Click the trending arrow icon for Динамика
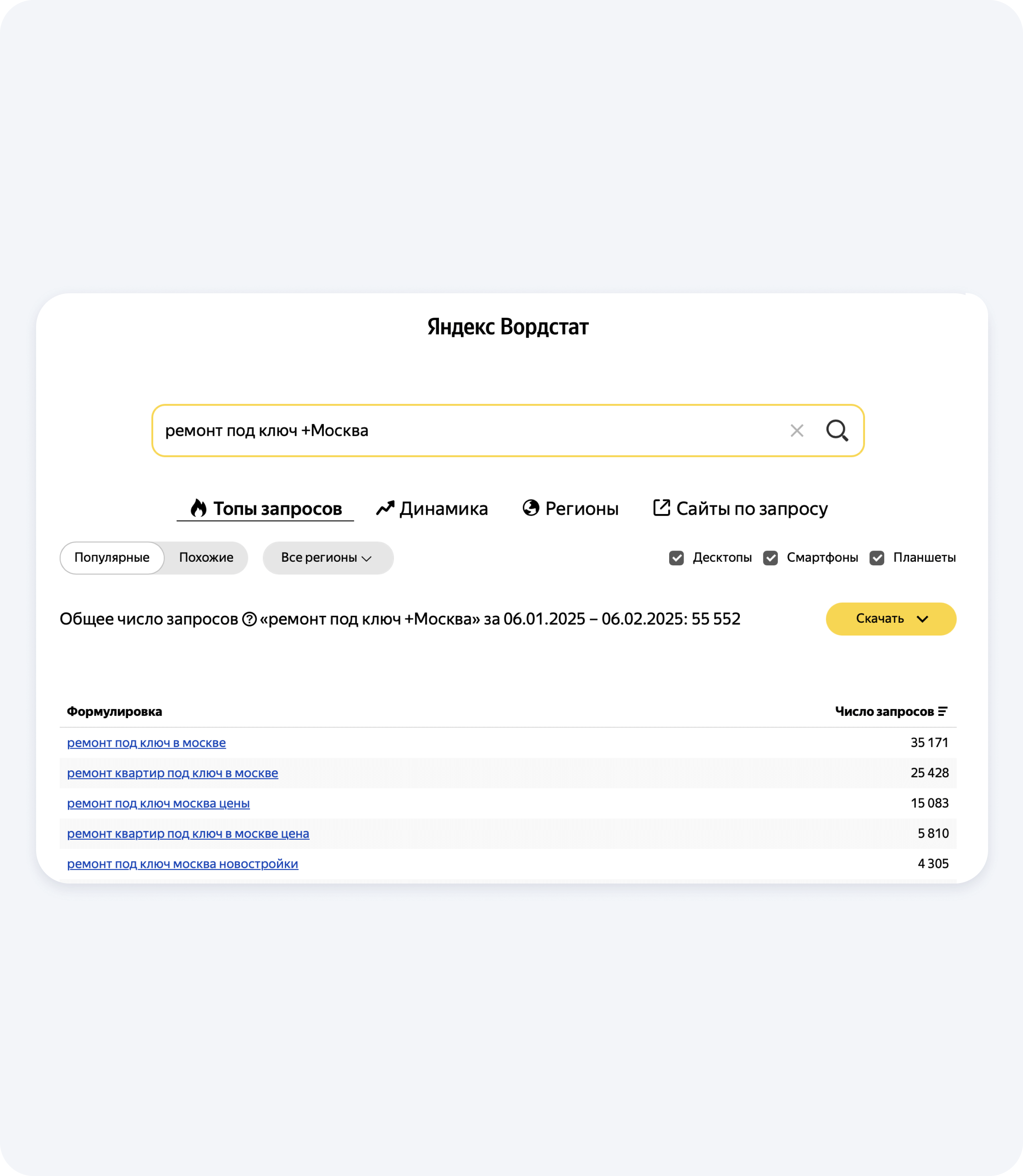Viewport: 1023px width, 1176px height. [385, 508]
